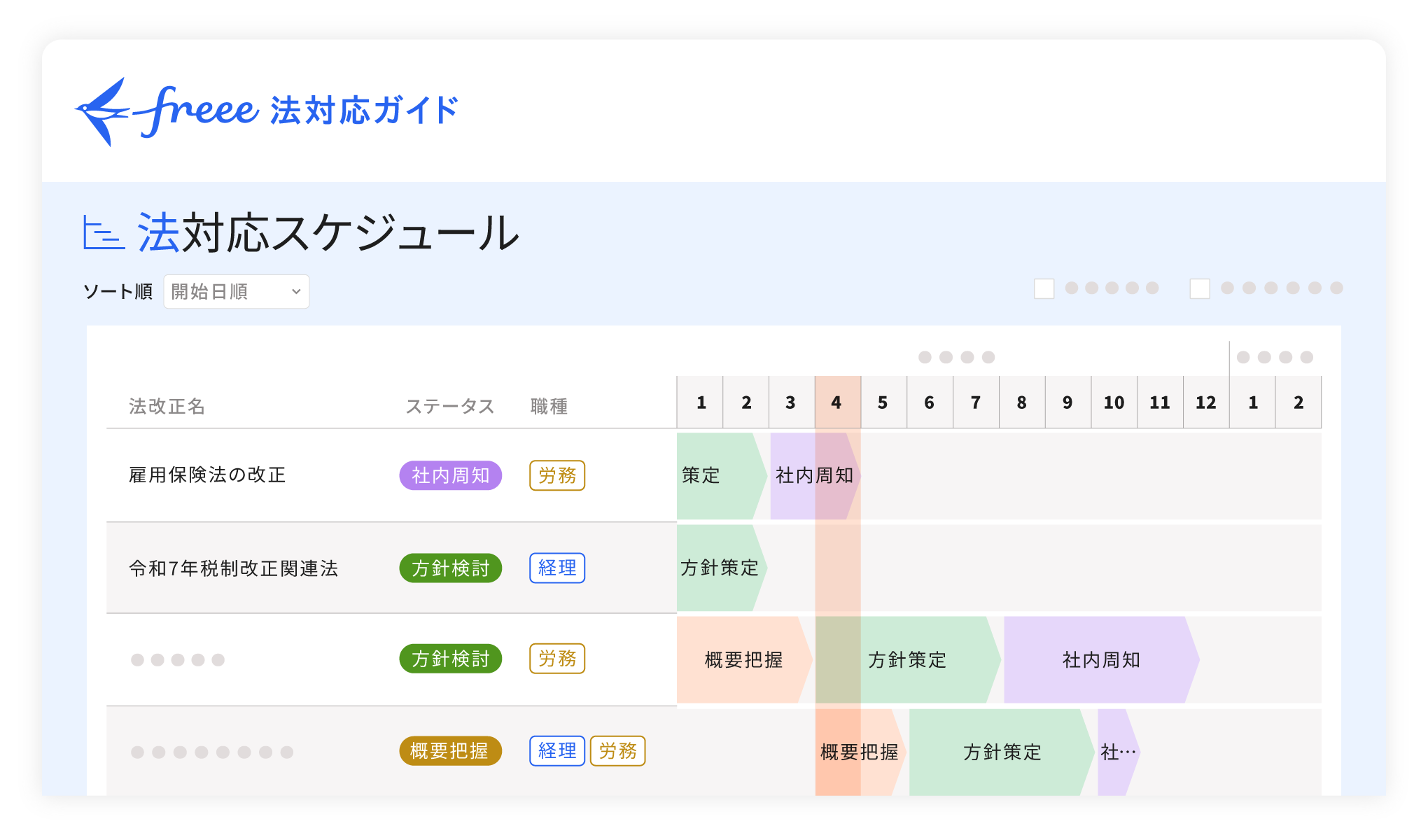Click the Gantt chart schedule icon
This screenshot has height=840, width=1428.
click(104, 232)
